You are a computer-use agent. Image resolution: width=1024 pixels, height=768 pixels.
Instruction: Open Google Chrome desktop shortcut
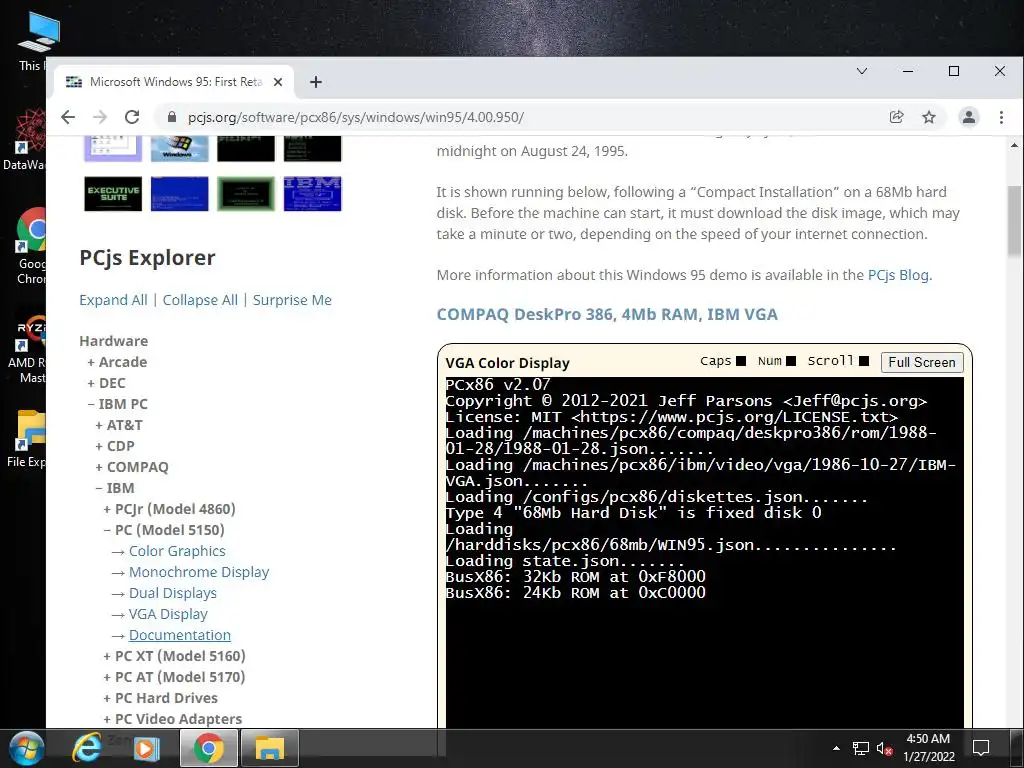coord(31,246)
